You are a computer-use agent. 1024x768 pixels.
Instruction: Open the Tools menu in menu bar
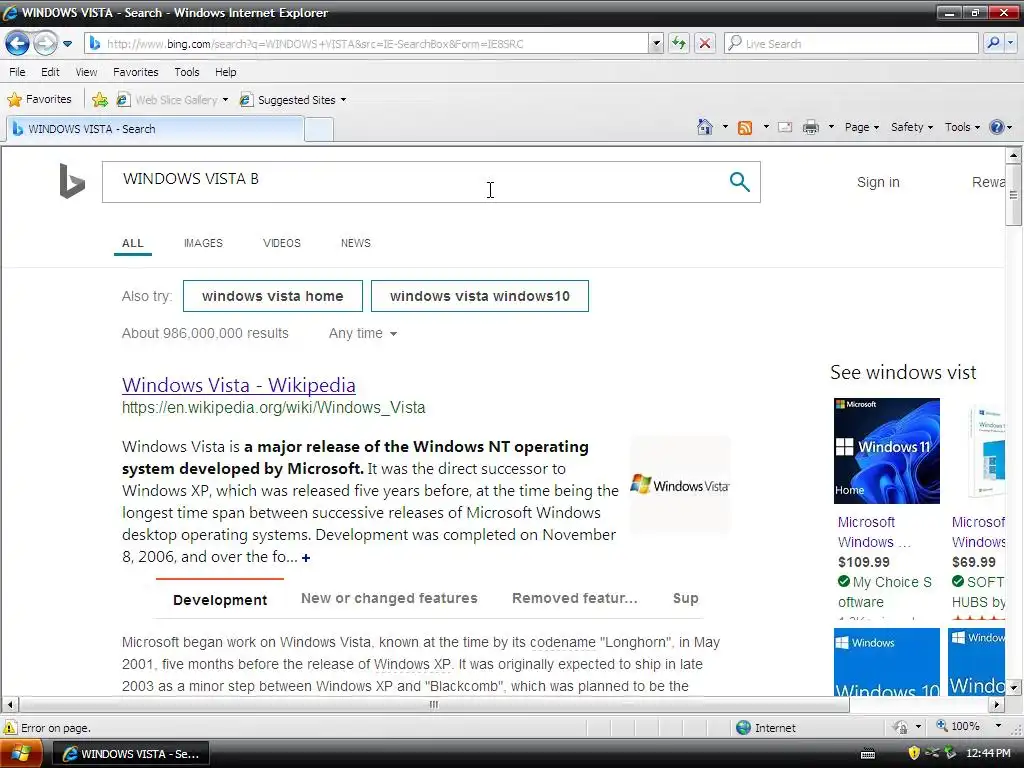[187, 72]
